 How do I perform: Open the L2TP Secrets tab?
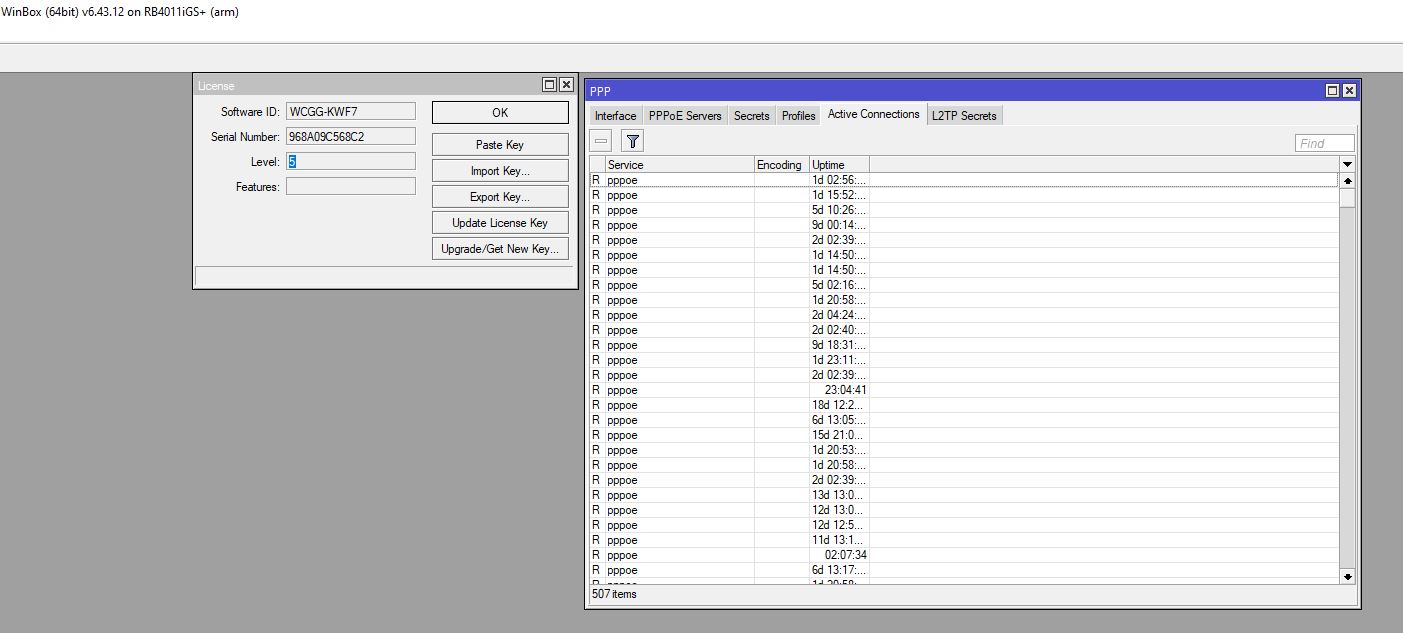964,116
